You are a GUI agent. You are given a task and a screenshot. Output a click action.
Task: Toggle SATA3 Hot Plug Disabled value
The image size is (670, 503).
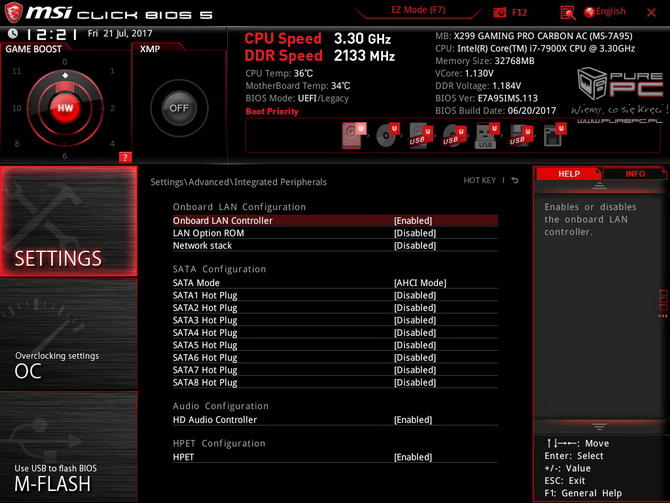415,320
